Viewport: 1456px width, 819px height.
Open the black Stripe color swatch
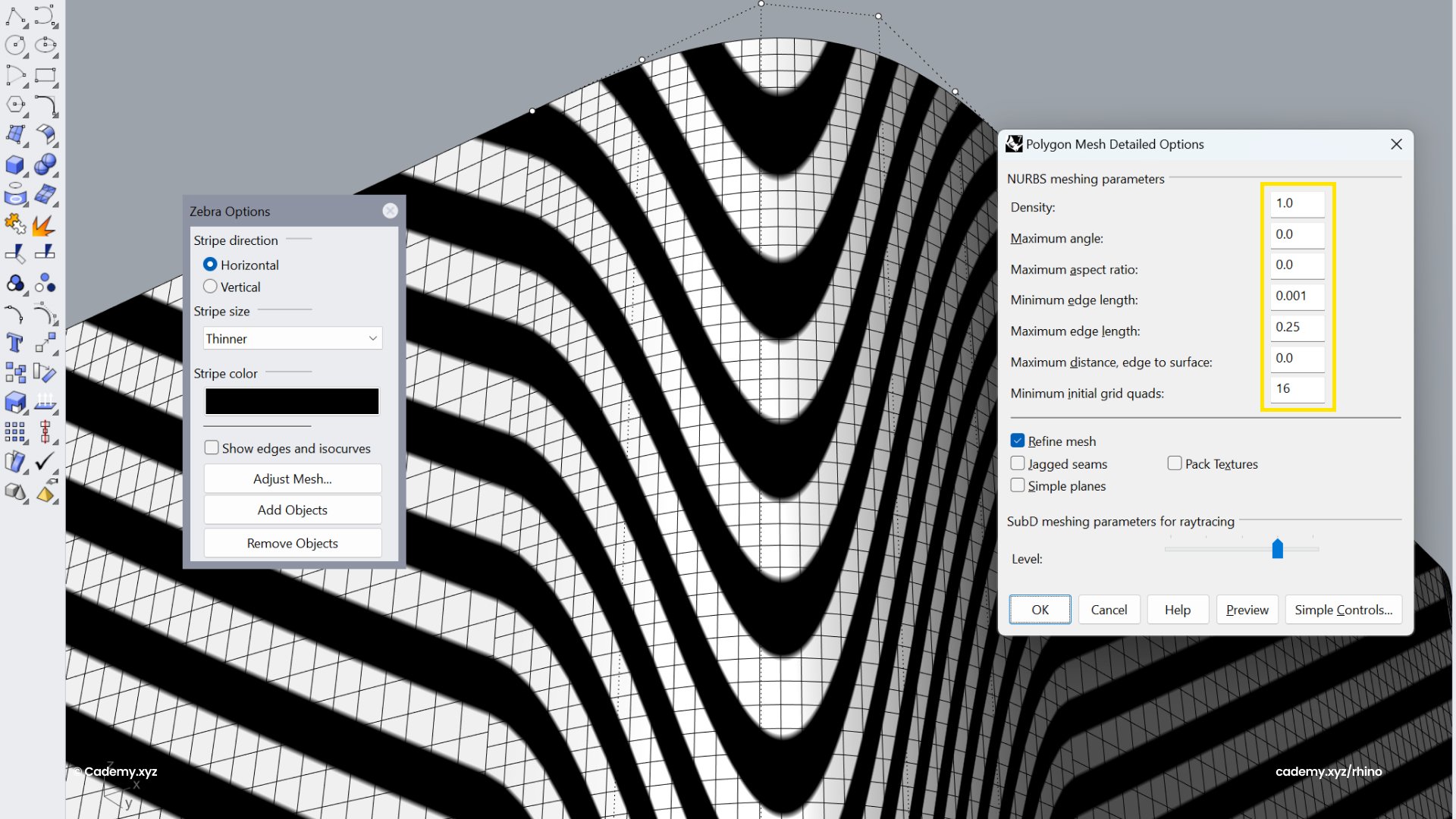(x=292, y=401)
